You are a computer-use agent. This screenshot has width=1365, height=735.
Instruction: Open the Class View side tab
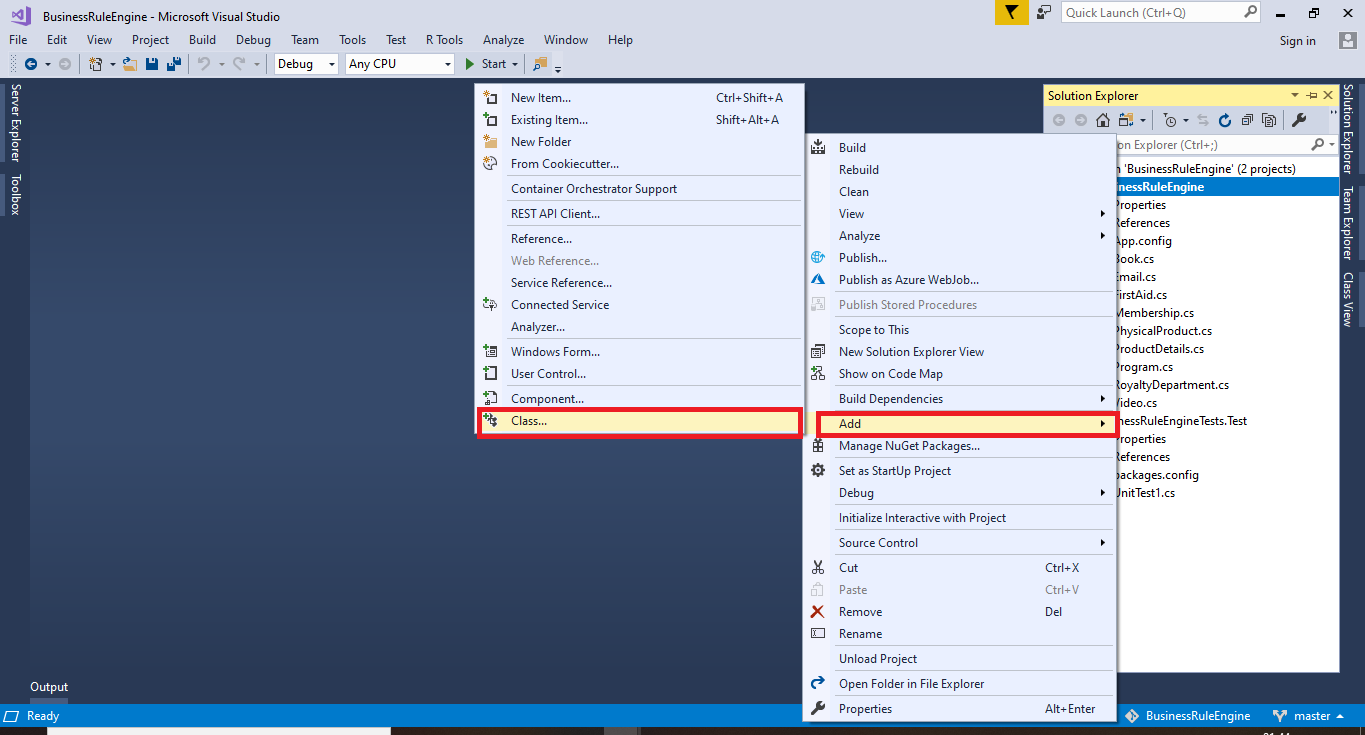pyautogui.click(x=1348, y=300)
